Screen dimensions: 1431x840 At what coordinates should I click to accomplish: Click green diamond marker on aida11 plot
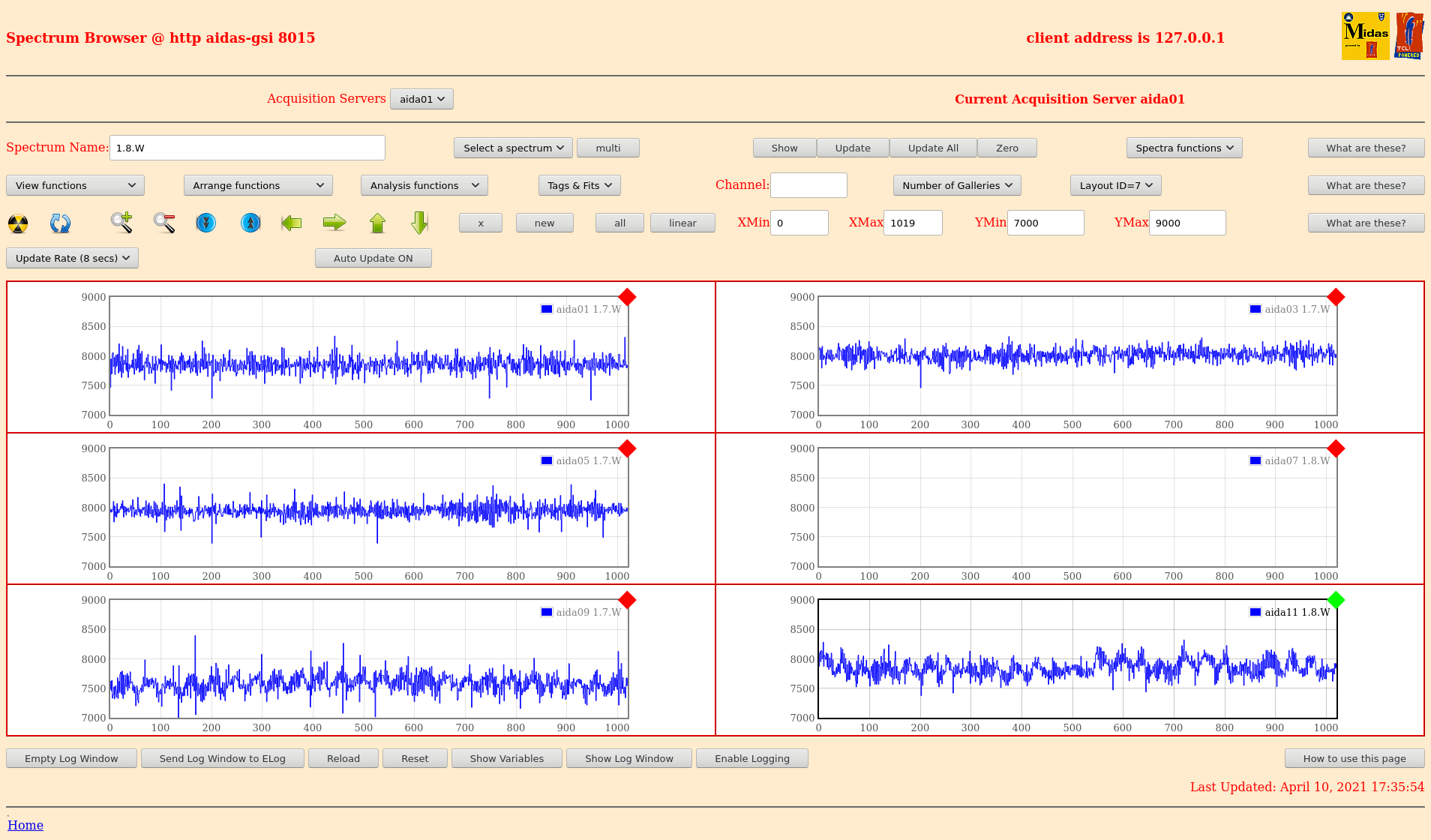[x=1336, y=600]
